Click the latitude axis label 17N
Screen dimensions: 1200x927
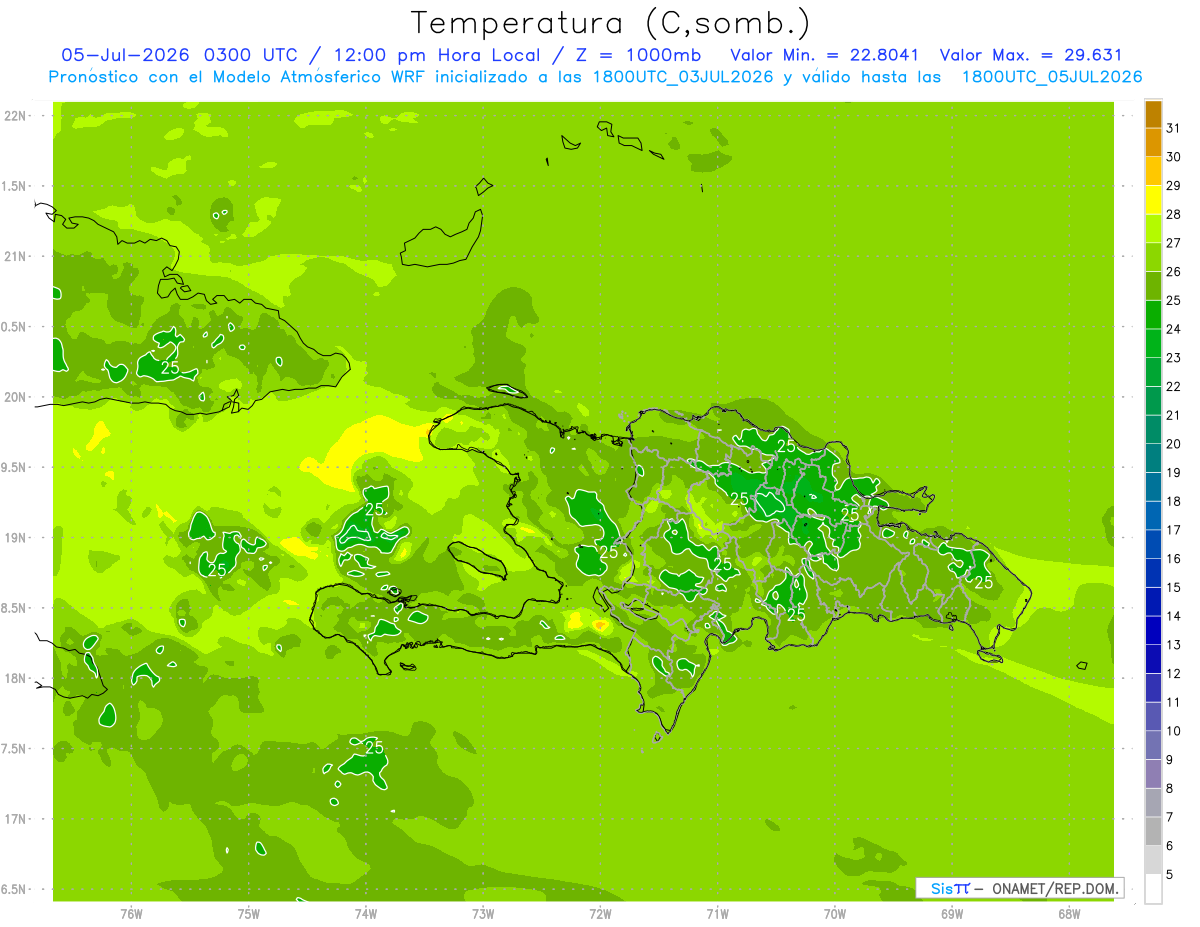(16, 819)
